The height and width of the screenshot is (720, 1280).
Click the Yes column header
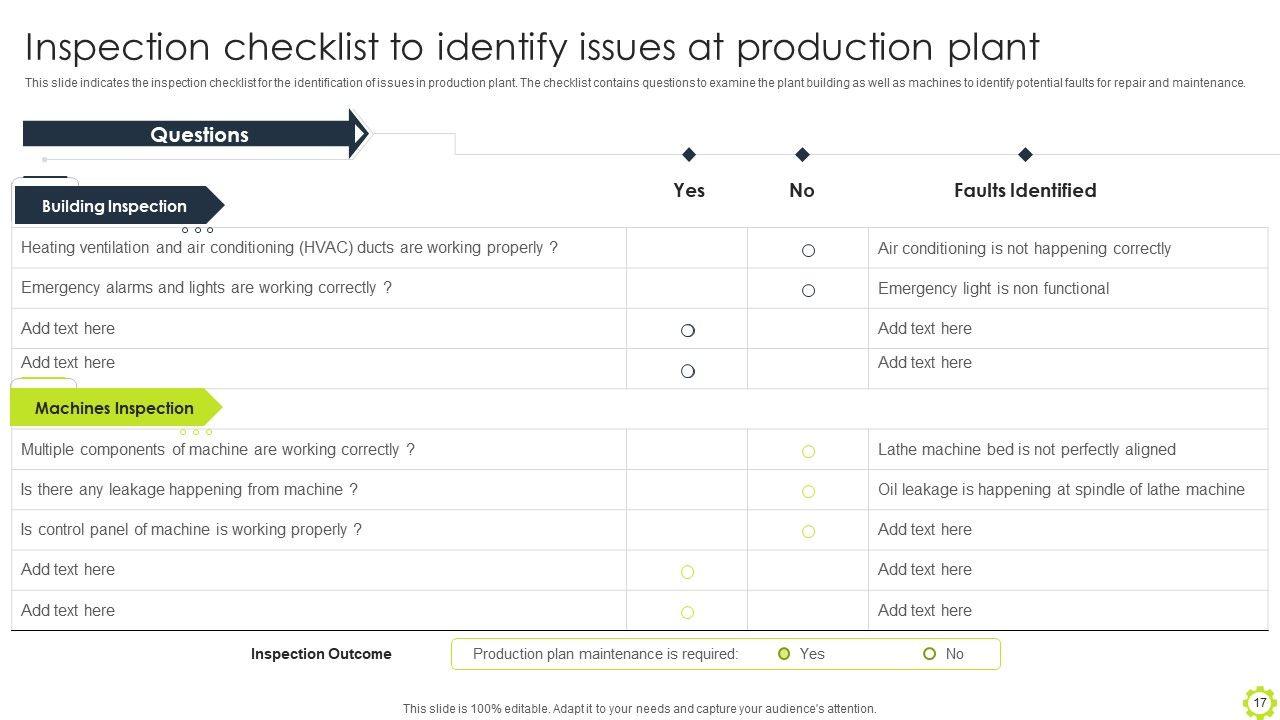[689, 190]
